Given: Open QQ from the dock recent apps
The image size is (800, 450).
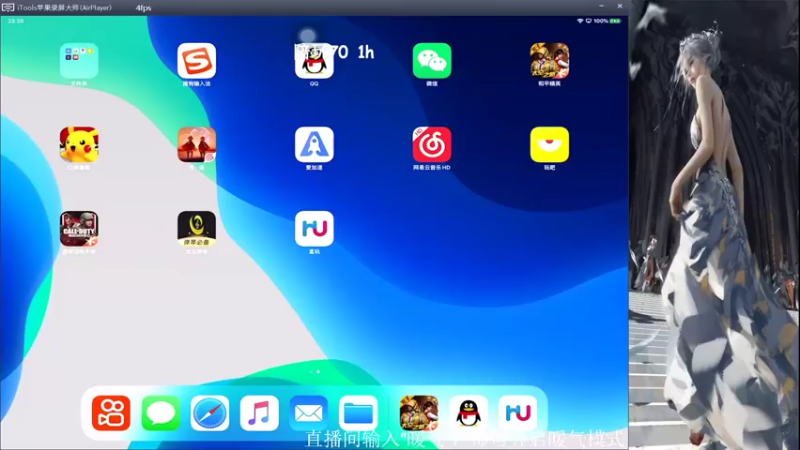Looking at the screenshot, I should (468, 413).
